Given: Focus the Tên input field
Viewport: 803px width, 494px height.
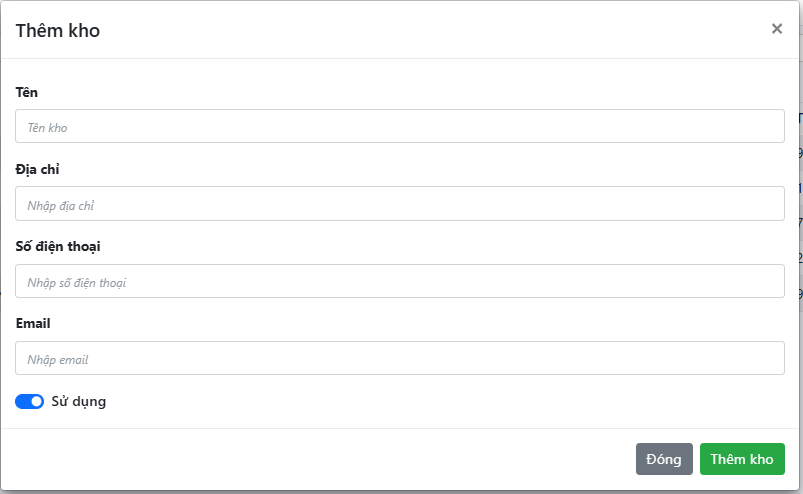Looking at the screenshot, I should 400,126.
